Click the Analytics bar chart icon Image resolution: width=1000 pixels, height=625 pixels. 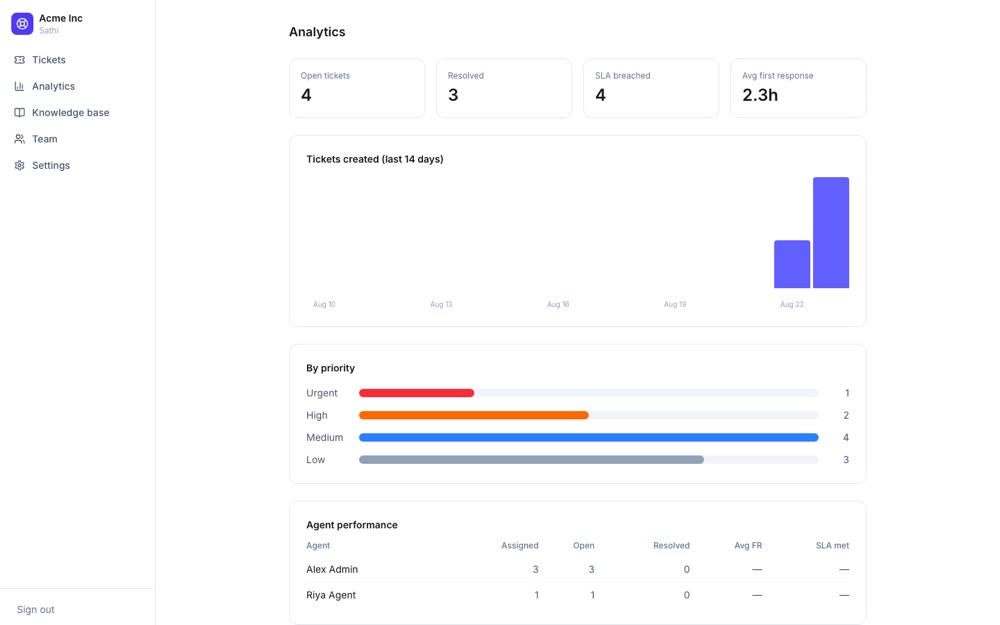(x=20, y=86)
